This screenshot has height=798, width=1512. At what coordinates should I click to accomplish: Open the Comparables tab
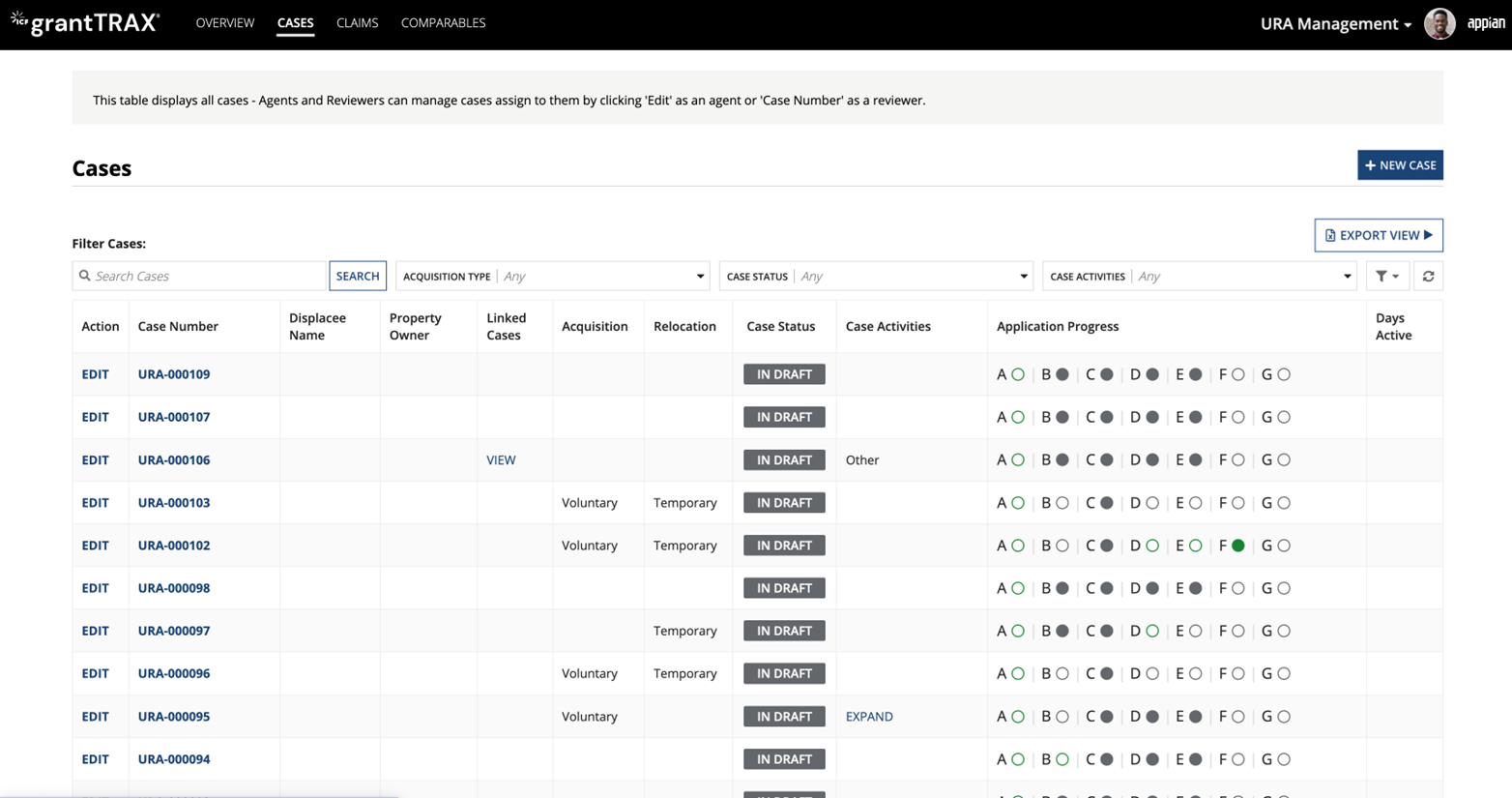coord(443,22)
